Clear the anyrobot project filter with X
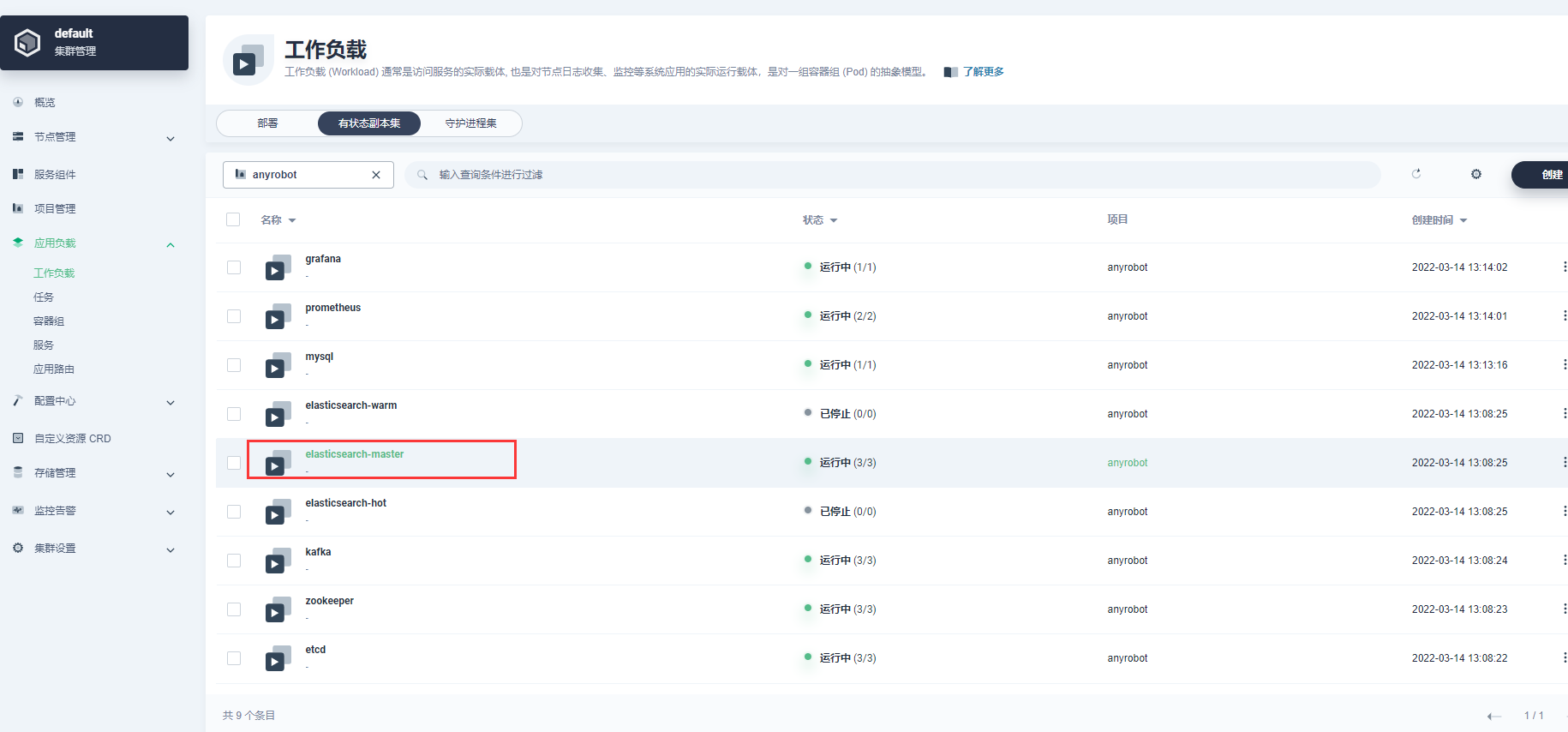1568x732 pixels. (376, 175)
